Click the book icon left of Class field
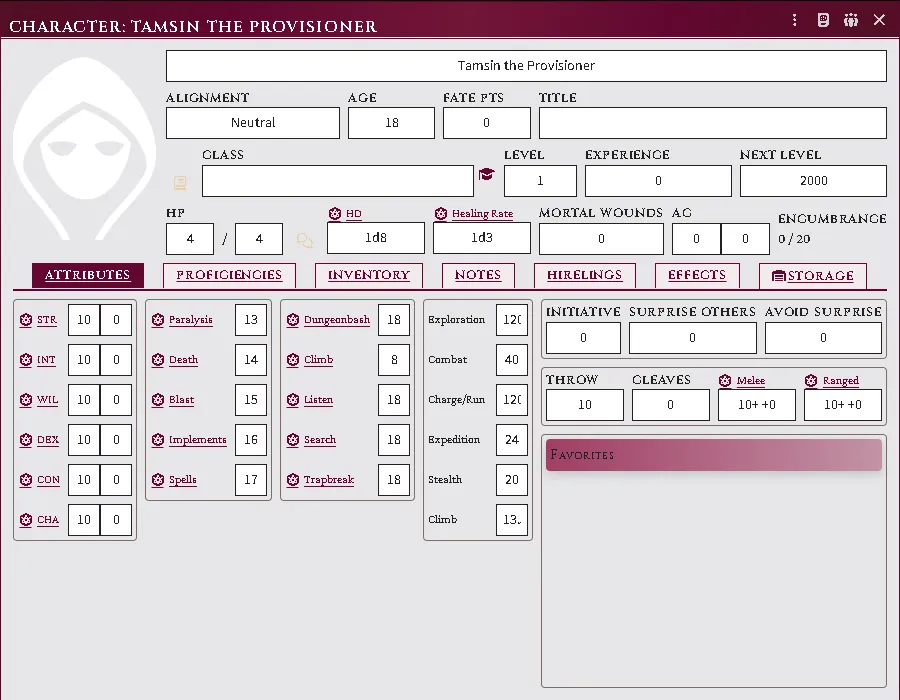The image size is (900, 700). (x=180, y=183)
